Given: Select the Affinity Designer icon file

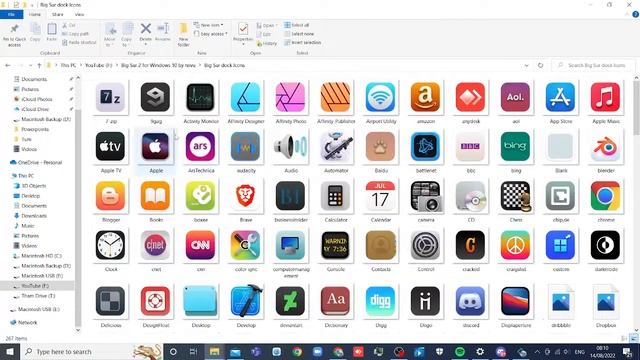Looking at the screenshot, I should 245,102.
